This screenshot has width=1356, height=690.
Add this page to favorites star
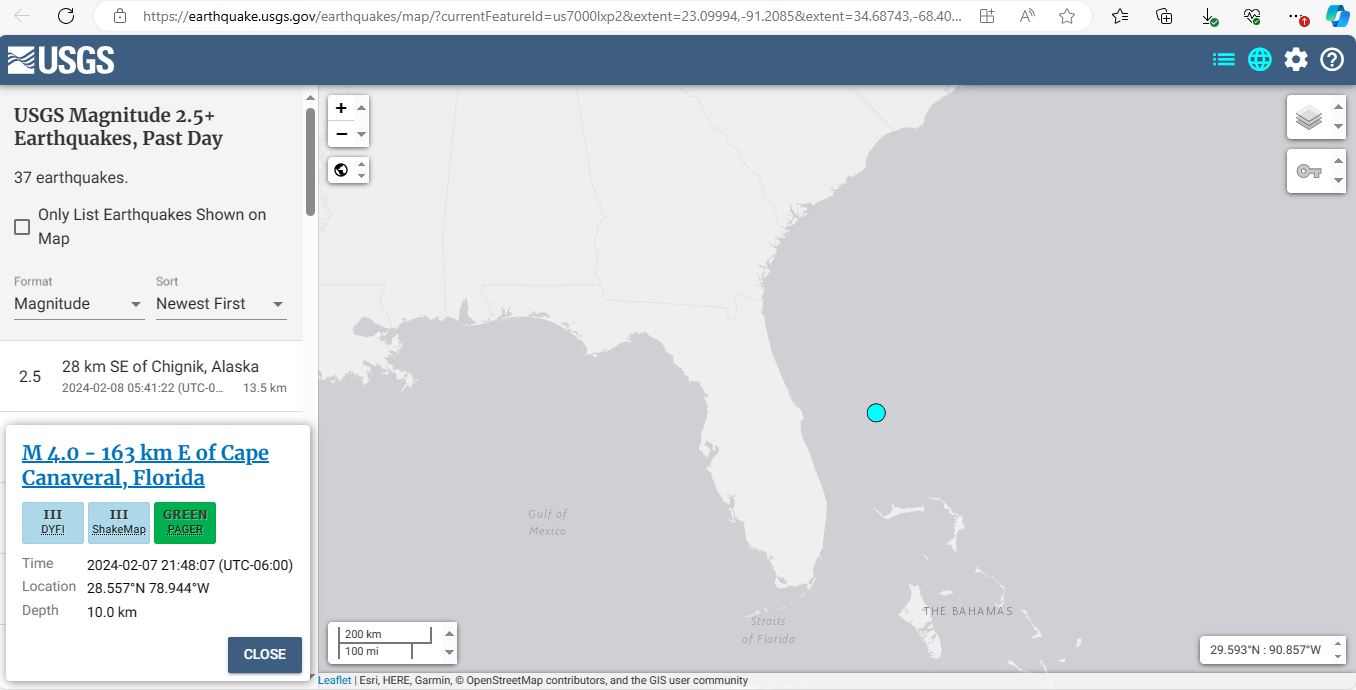tap(1067, 16)
